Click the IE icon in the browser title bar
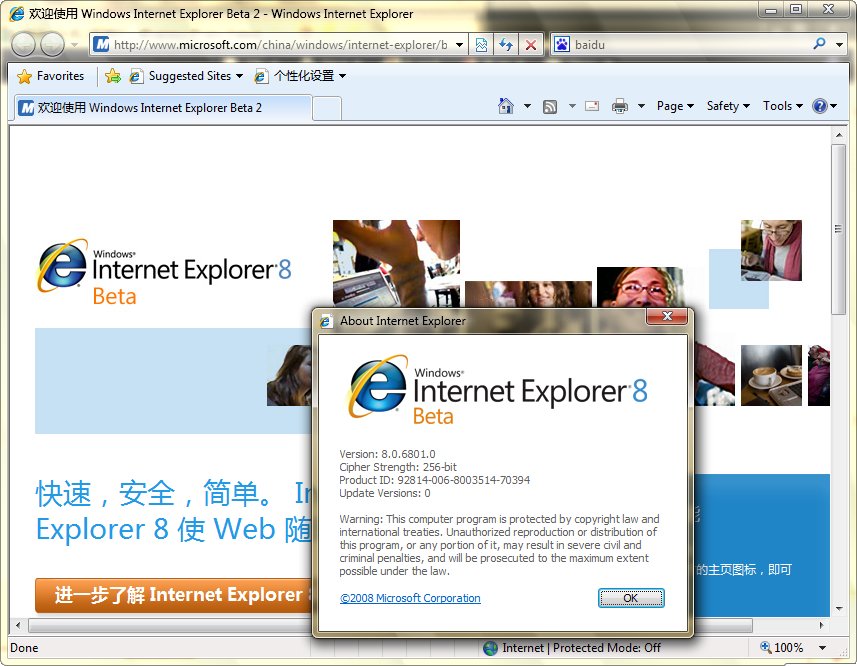The width and height of the screenshot is (857, 666). tap(16, 14)
